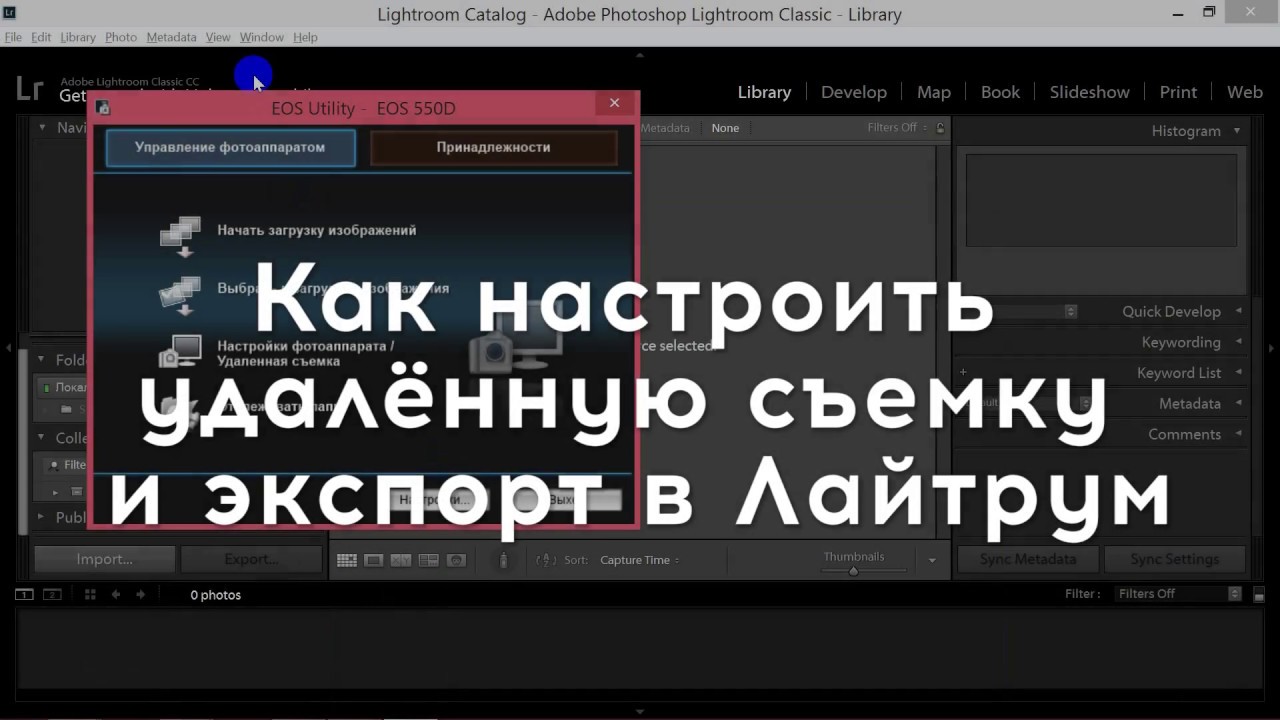Viewport: 1280px width, 720px height.
Task: Collapse right panels via right edge arrow
Action: [x=1272, y=348]
